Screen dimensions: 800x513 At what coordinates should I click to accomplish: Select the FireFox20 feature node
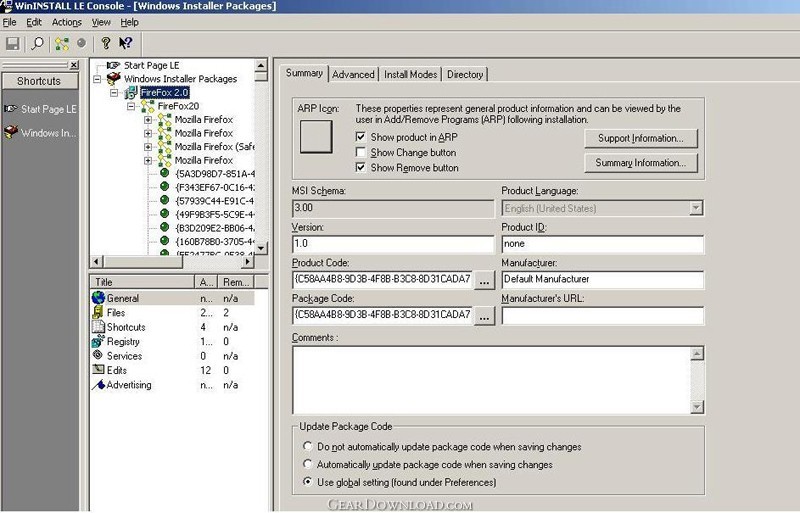point(178,106)
